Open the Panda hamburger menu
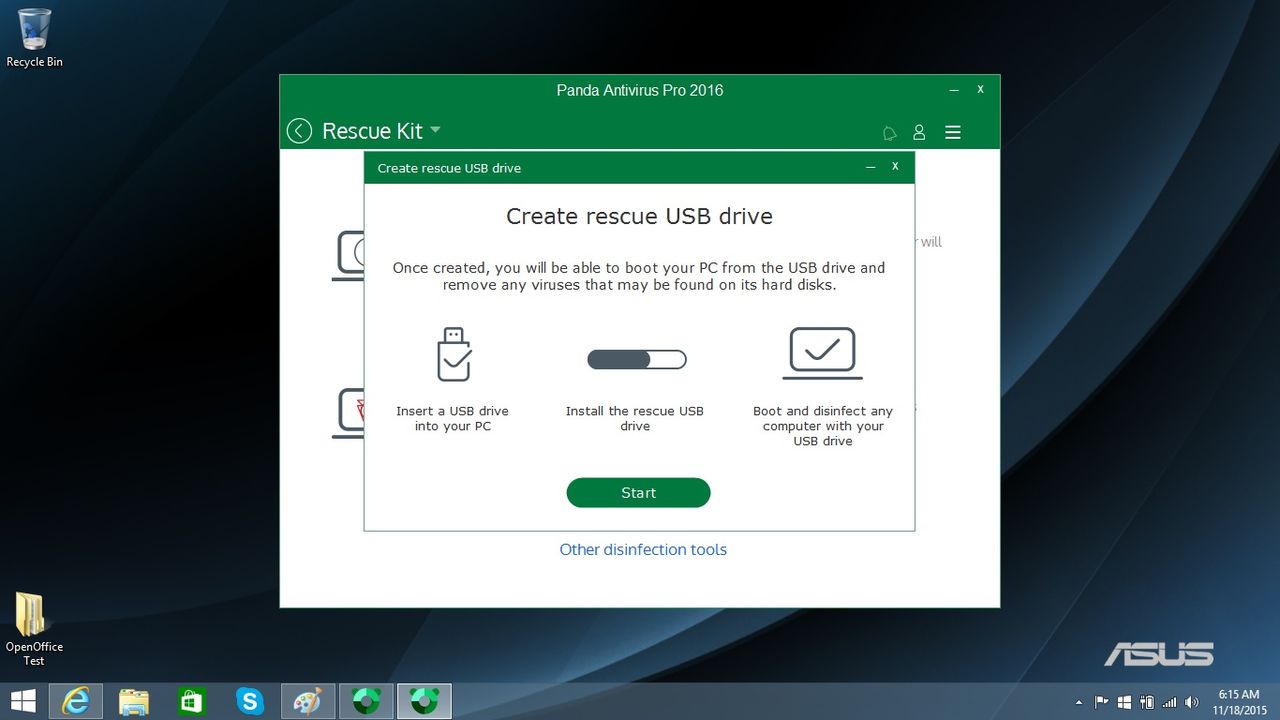This screenshot has width=1280, height=720. pos(953,132)
